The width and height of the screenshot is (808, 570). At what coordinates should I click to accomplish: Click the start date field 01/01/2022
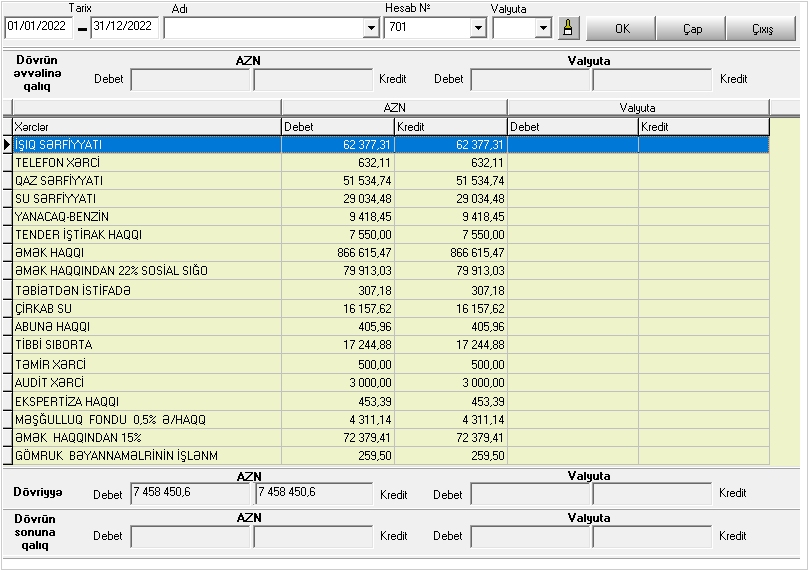[x=40, y=27]
